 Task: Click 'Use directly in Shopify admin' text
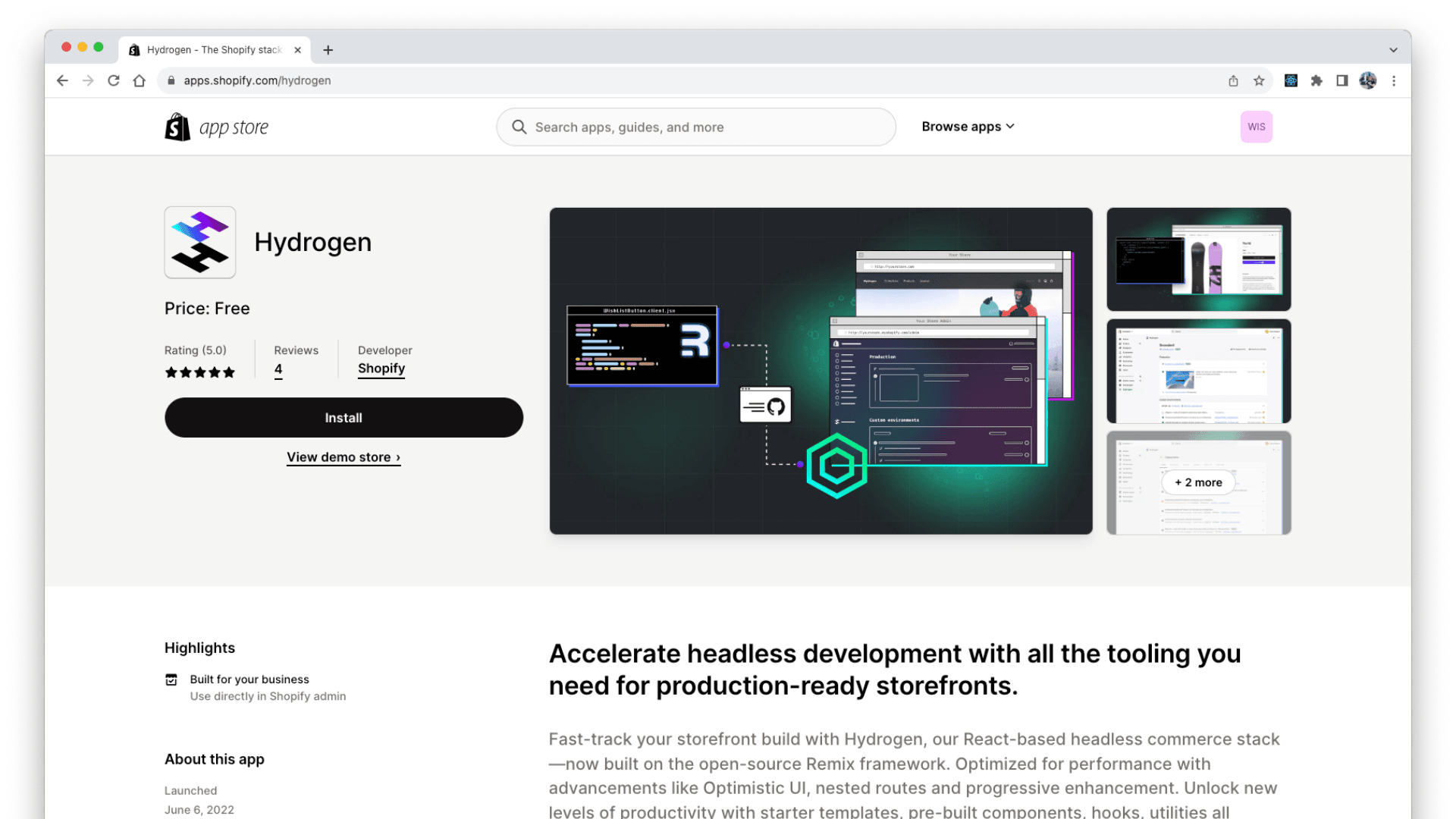[x=268, y=696]
